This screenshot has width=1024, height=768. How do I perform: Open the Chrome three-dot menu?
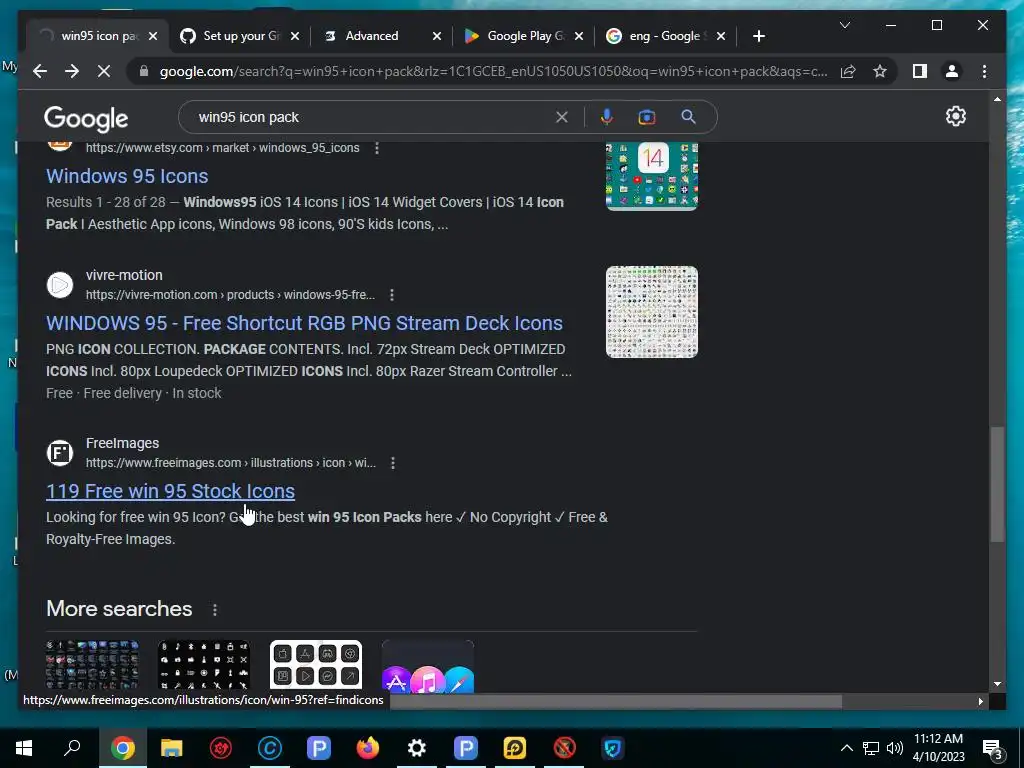point(984,71)
